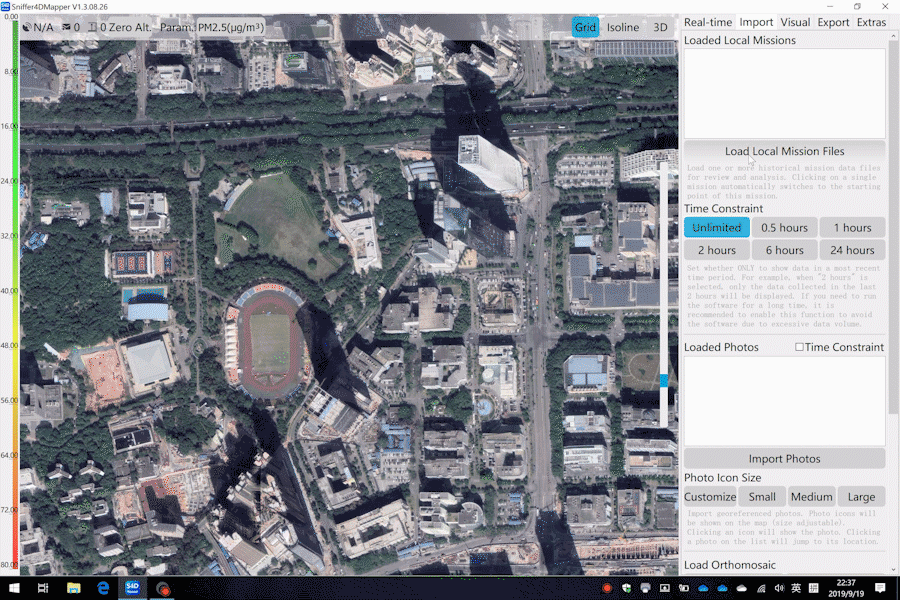The height and width of the screenshot is (600, 900).
Task: Open the Export tab
Action: (833, 21)
